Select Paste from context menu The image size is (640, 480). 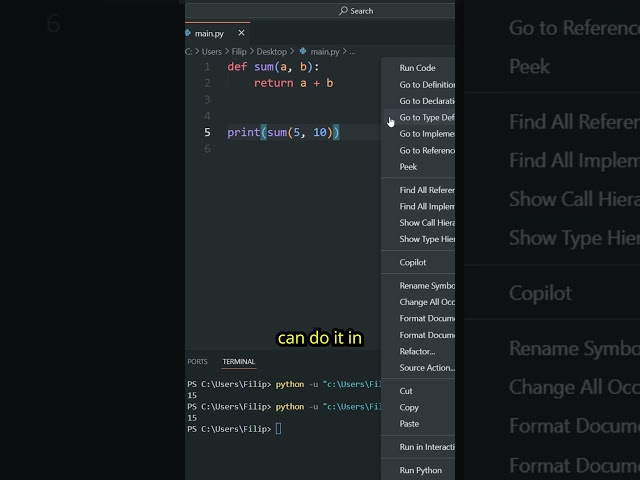click(418, 424)
